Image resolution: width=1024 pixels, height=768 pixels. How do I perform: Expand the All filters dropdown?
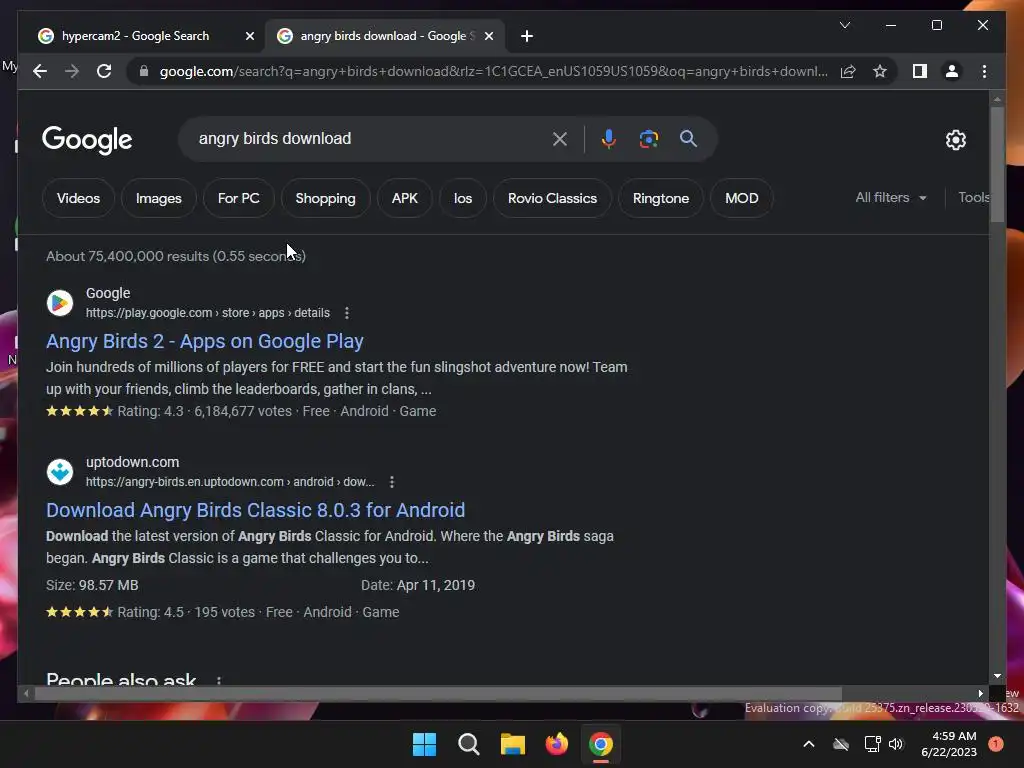click(x=891, y=197)
